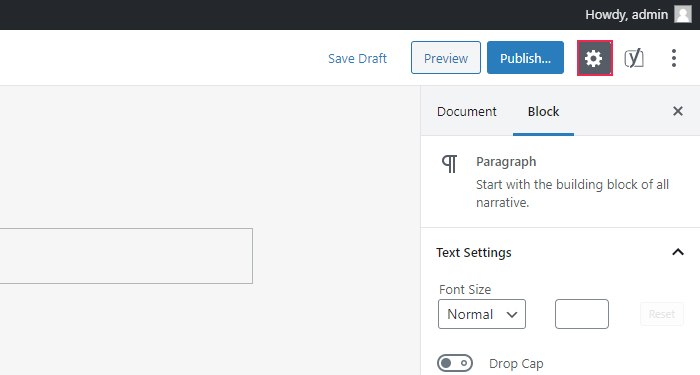Click the Publish… button

pyautogui.click(x=525, y=58)
